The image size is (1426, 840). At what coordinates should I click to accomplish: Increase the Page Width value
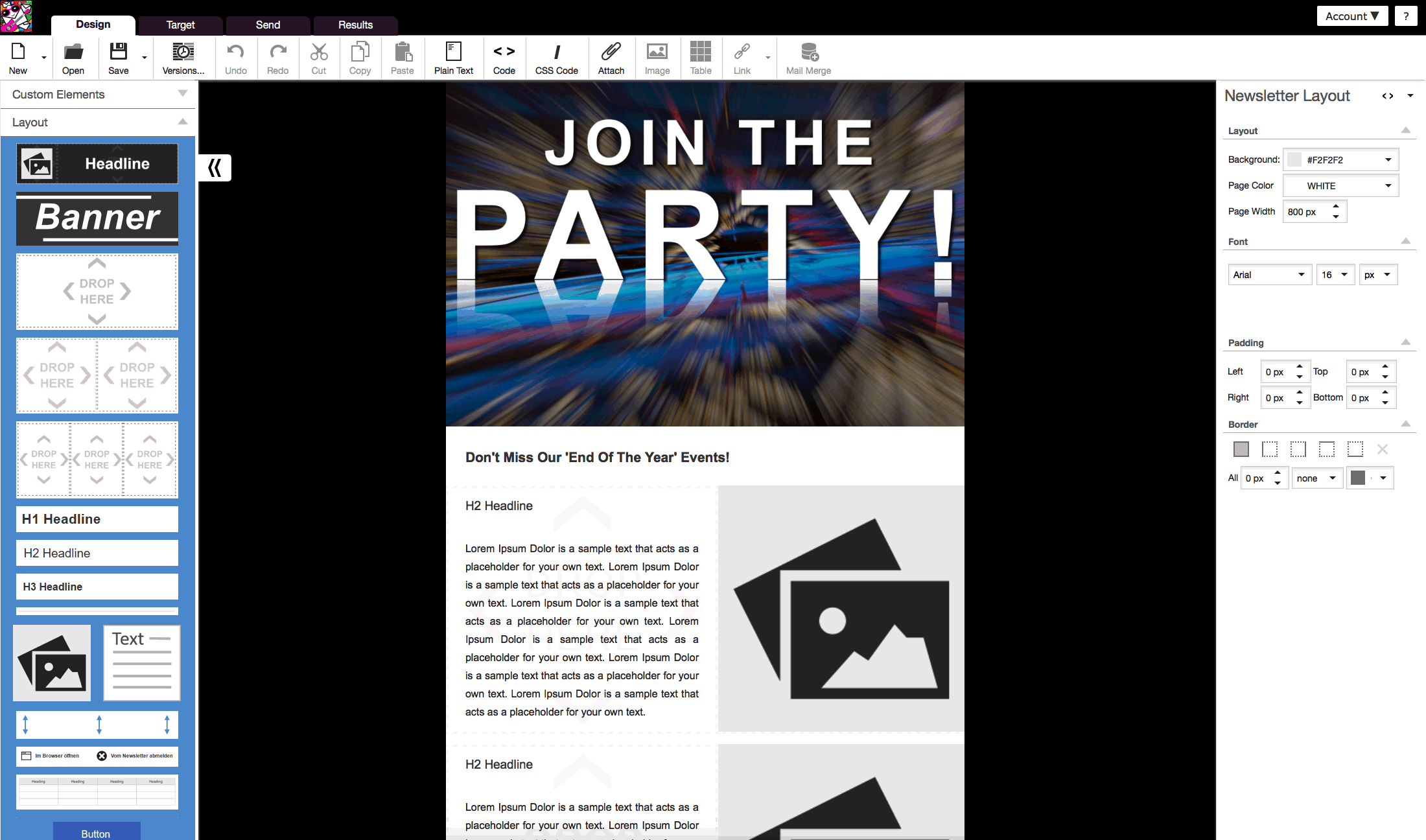(x=1336, y=207)
